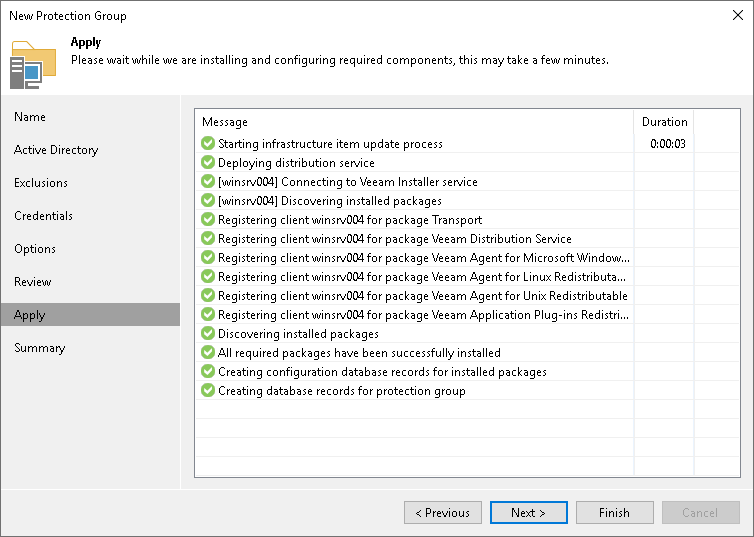Image resolution: width=754 pixels, height=537 pixels.
Task: Click success icon for Agent for Microsoft Windows row
Action: 208,257
